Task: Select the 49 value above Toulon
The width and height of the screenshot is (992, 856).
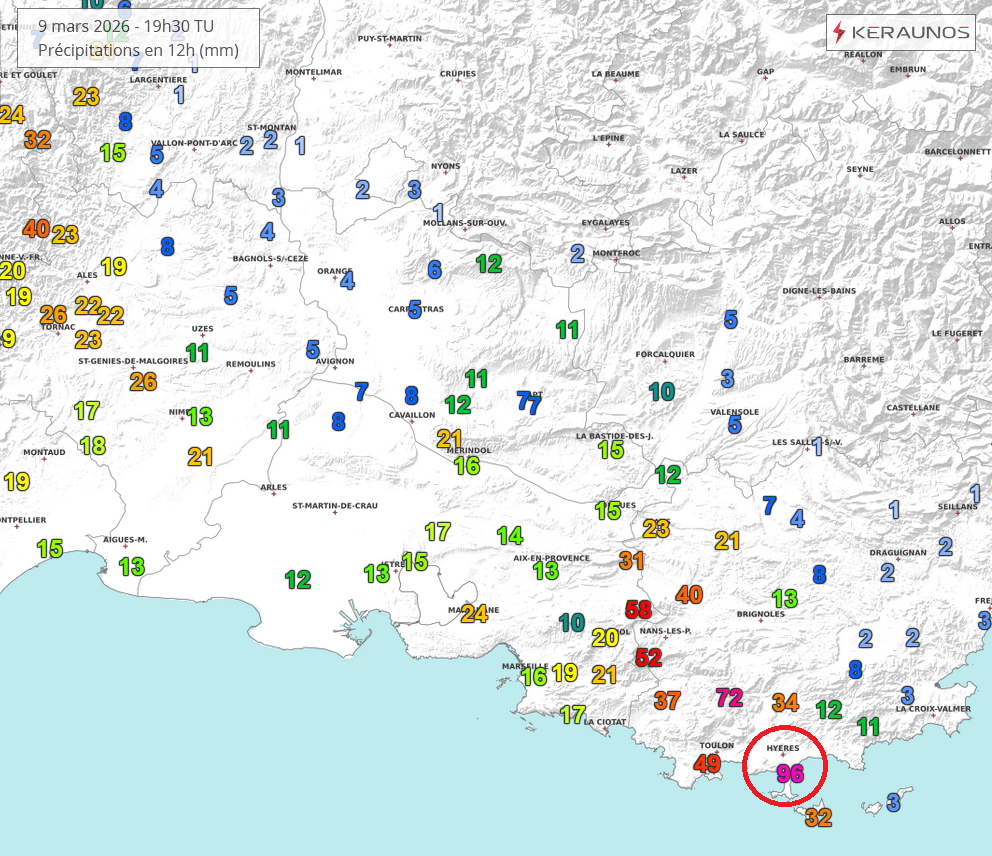Action: (x=707, y=764)
